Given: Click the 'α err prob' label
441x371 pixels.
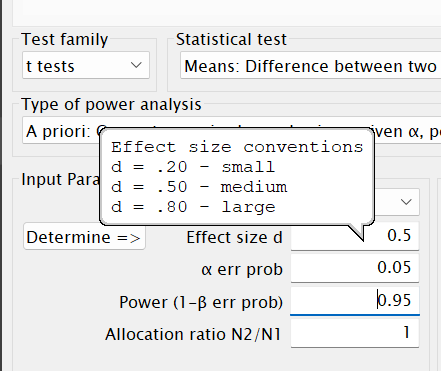Looking at the screenshot, I should point(242,270).
